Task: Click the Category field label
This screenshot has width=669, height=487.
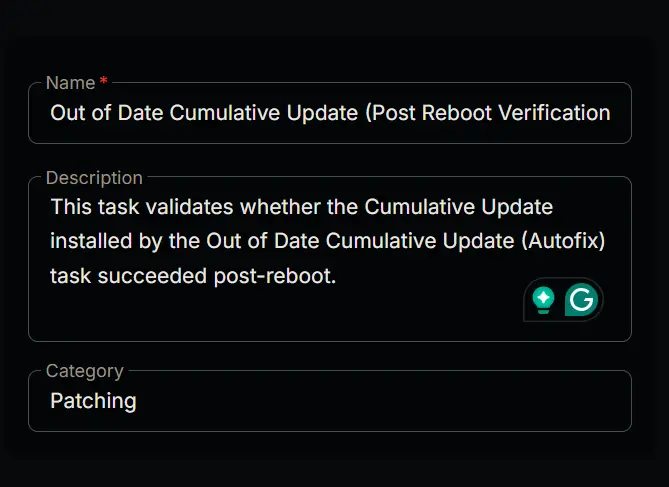Action: tap(84, 371)
